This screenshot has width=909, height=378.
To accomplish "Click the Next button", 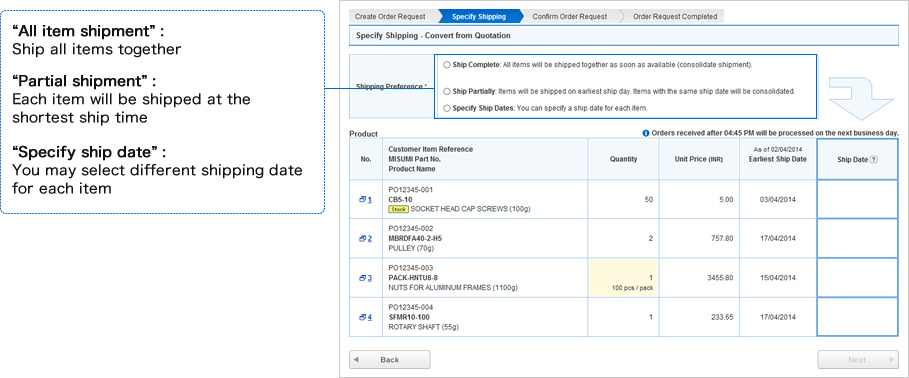I will click(x=858, y=359).
